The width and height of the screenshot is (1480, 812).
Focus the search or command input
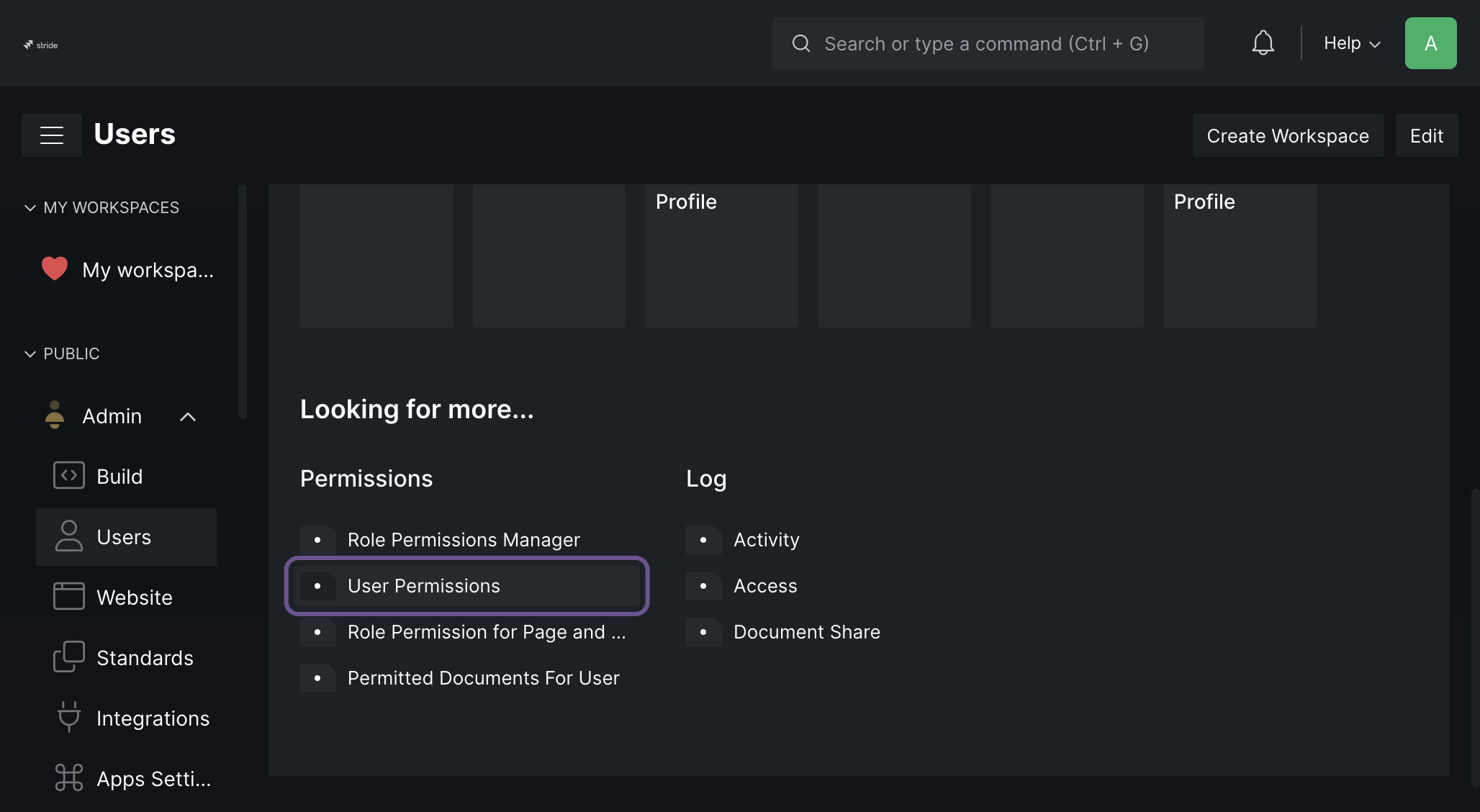pyautogui.click(x=988, y=43)
